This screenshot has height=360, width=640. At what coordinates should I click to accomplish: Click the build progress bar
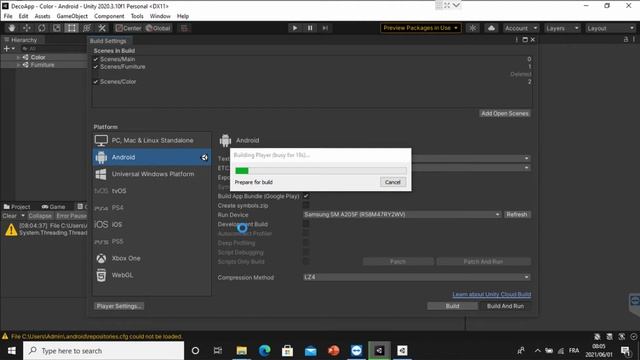pos(321,171)
